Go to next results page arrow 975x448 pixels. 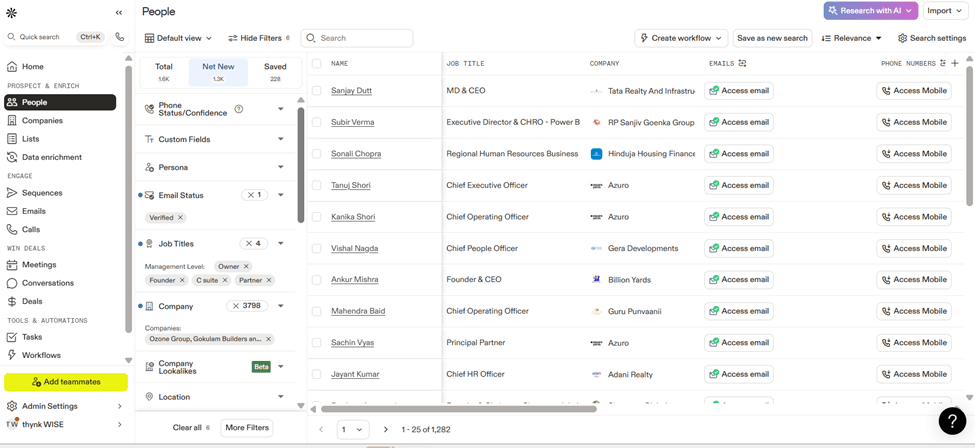(x=386, y=429)
